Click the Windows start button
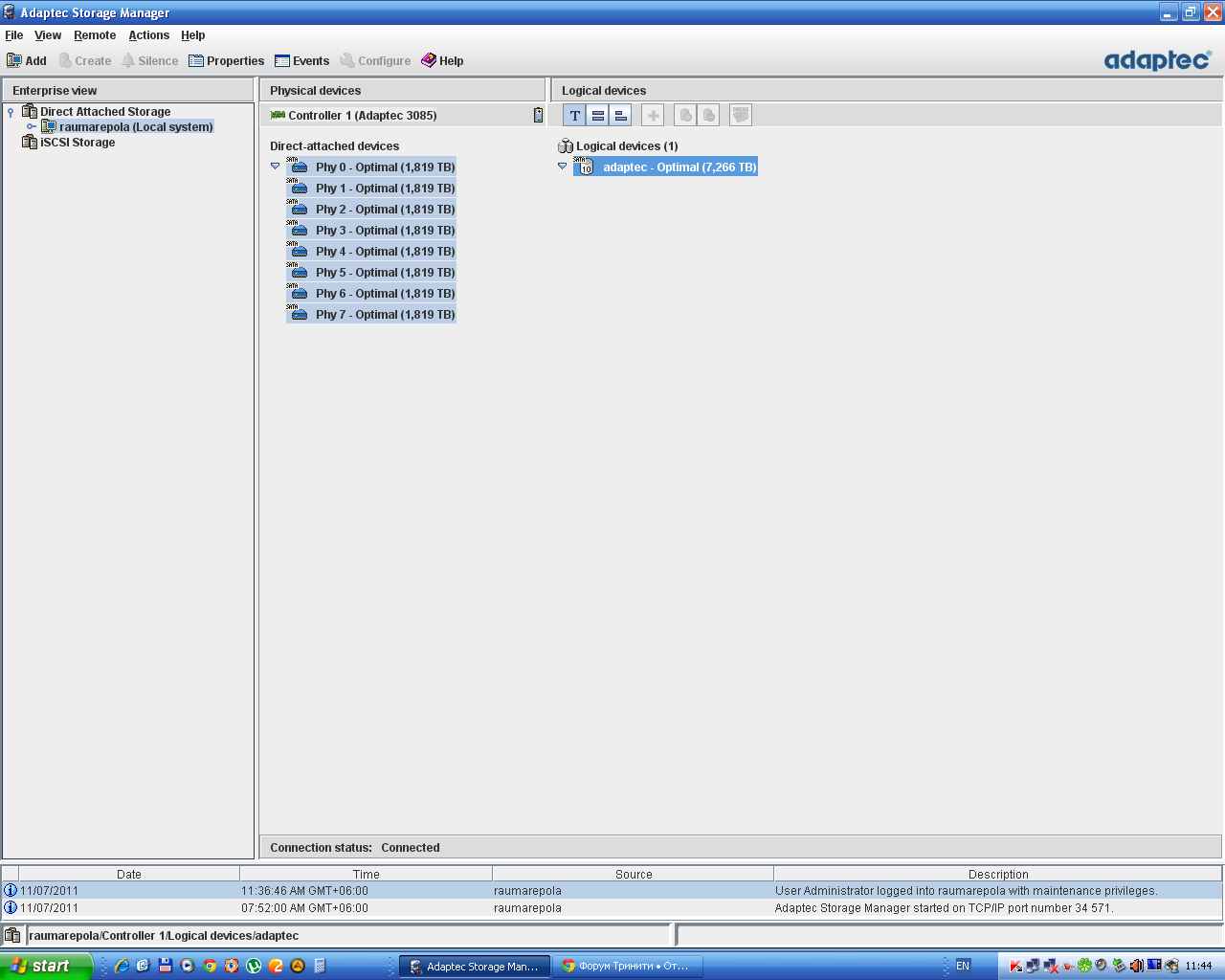 [45, 966]
